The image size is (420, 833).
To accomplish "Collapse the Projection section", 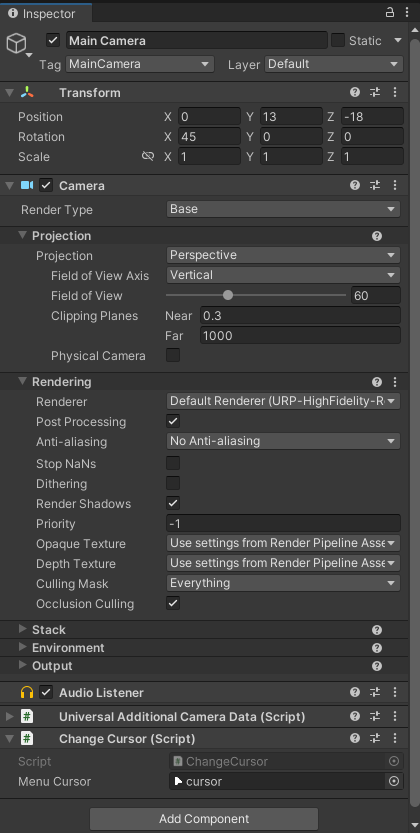I will (x=22, y=235).
